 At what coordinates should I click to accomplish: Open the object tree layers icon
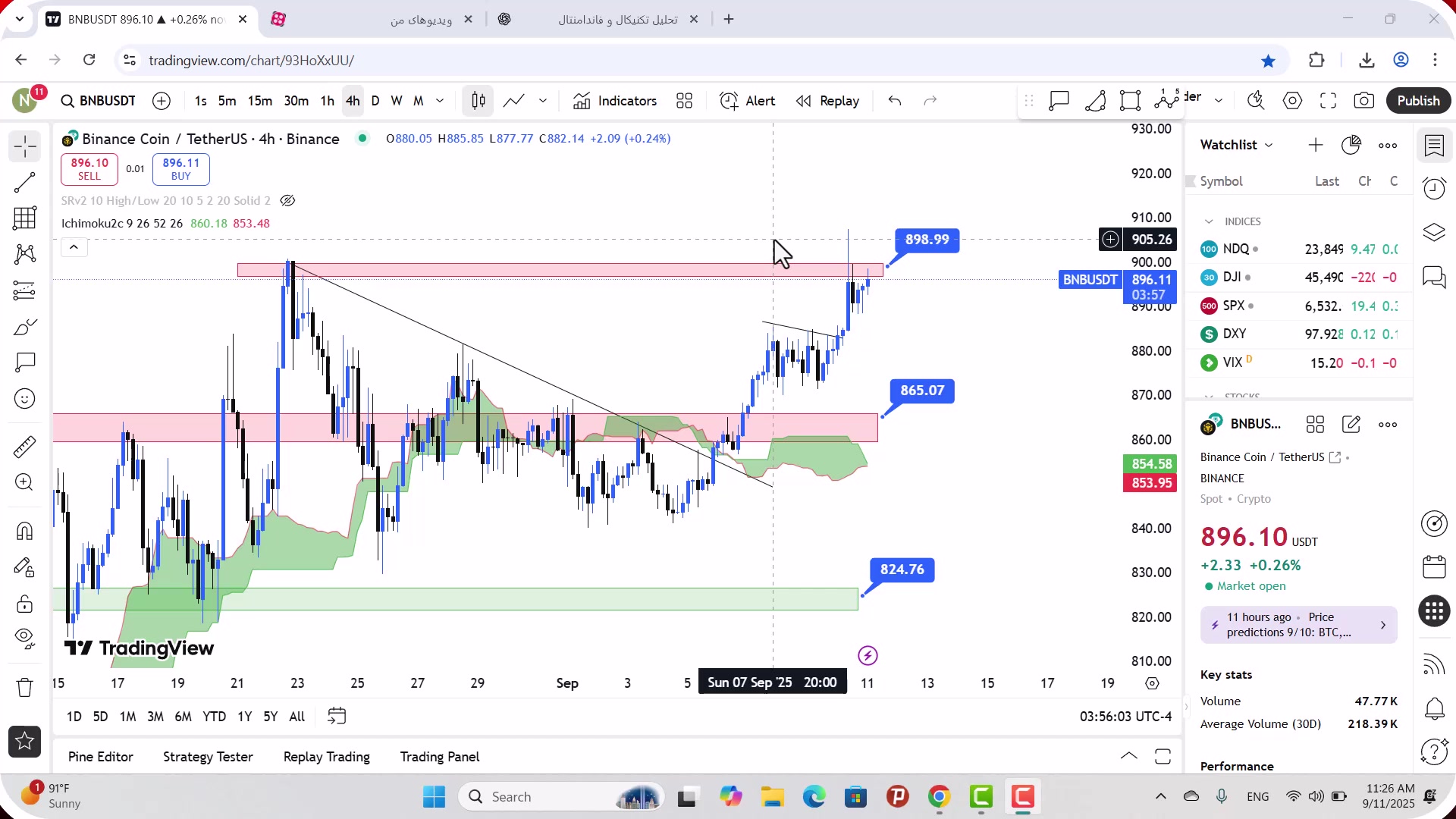(x=1434, y=232)
